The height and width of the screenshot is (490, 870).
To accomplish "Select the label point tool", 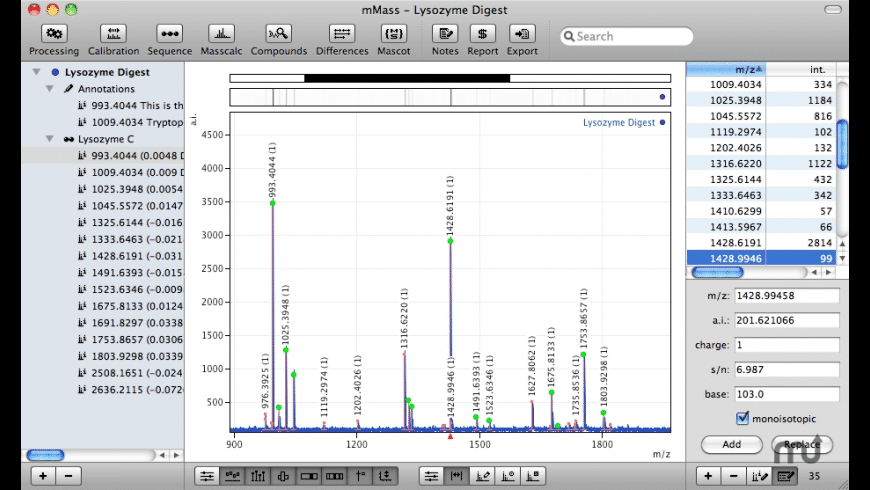I will (508, 476).
